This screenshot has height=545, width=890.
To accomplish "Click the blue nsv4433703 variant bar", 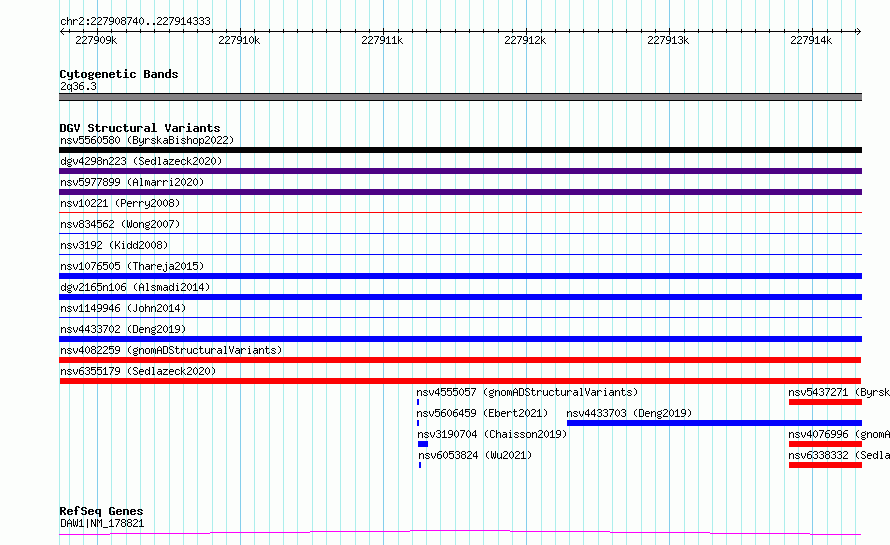I will [x=714, y=423].
